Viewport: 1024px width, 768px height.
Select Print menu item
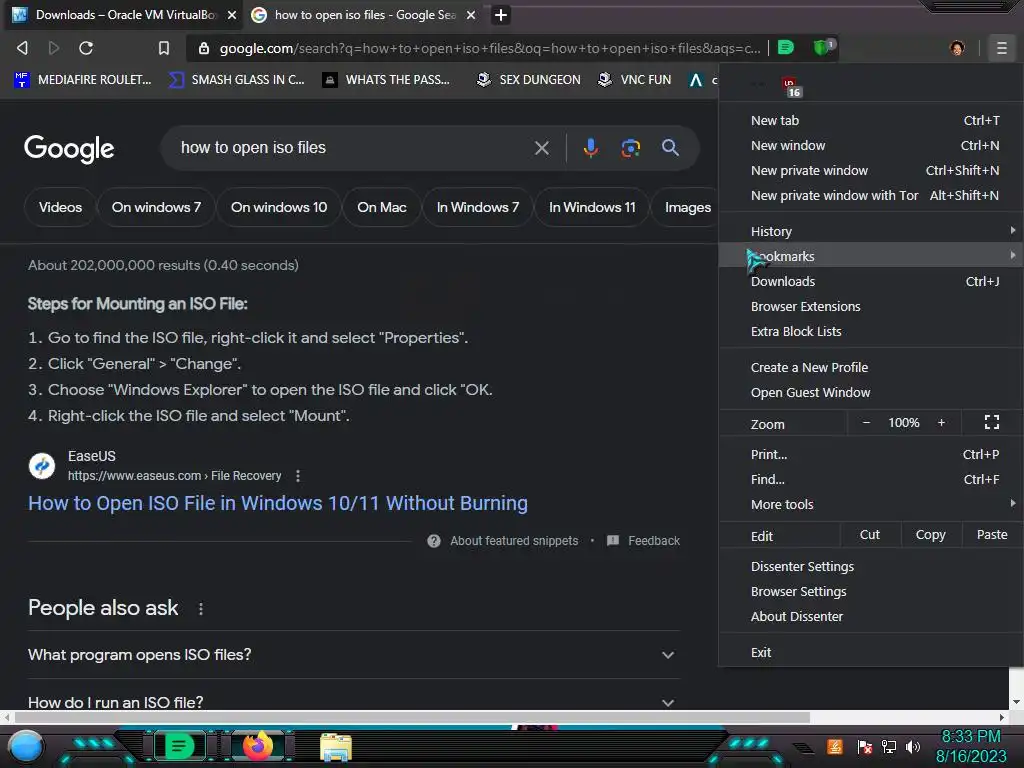point(871,455)
